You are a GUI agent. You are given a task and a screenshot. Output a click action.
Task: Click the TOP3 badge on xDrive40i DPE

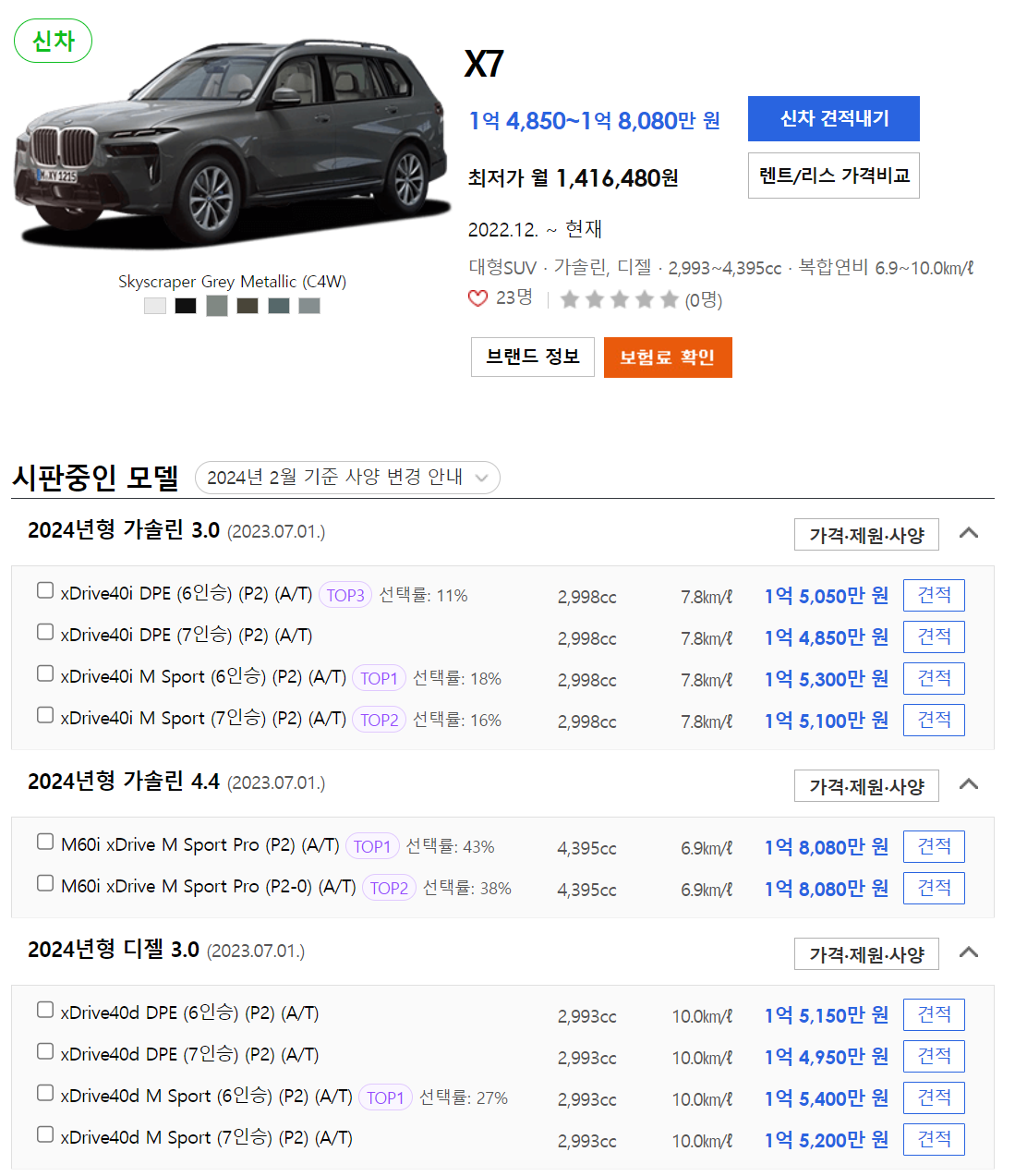click(345, 596)
